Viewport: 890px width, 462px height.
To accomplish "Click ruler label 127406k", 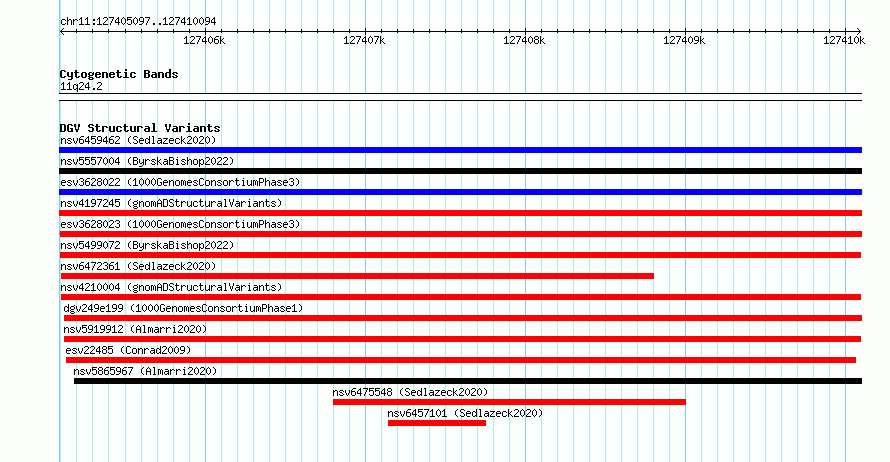I will 204,40.
